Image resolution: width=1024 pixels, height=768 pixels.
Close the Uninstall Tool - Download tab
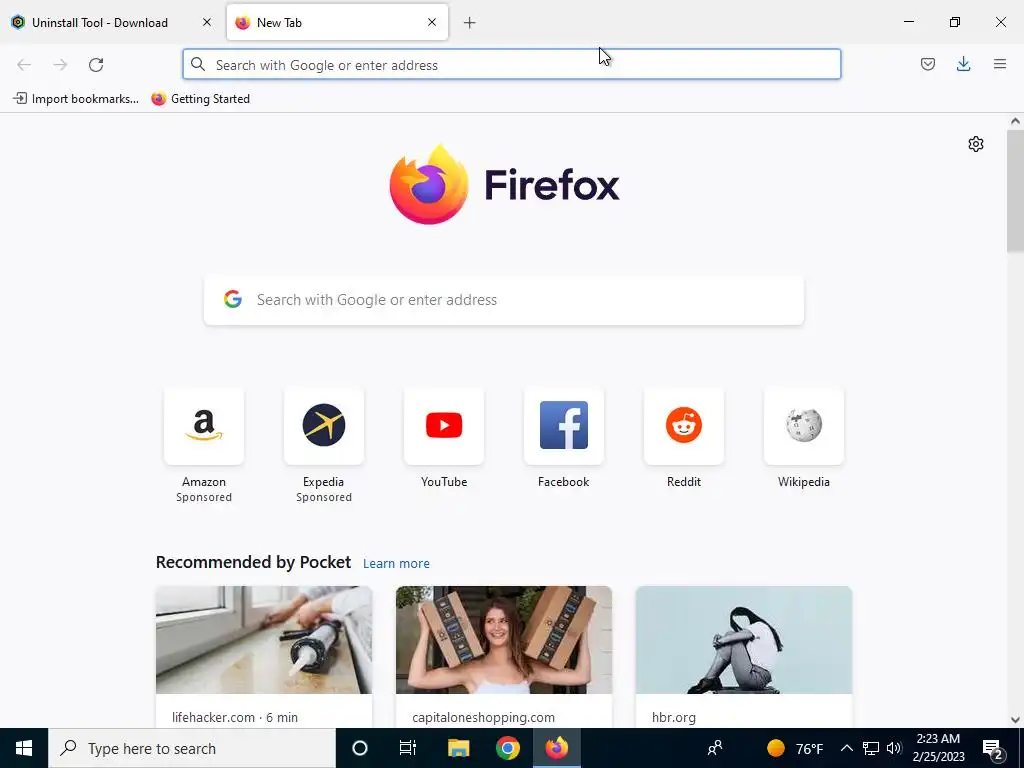[x=206, y=22]
